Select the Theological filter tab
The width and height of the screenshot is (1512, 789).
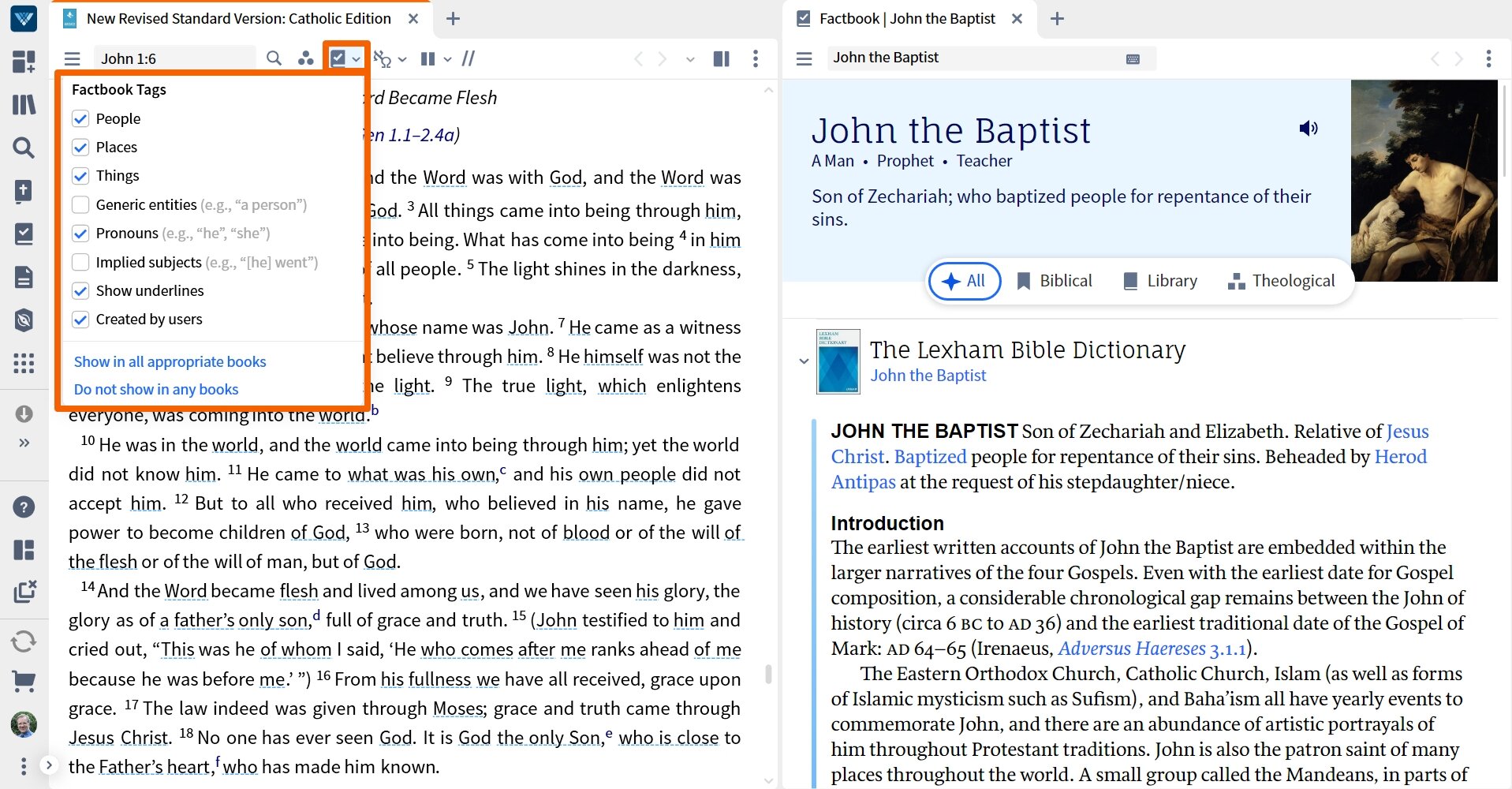point(1282,281)
